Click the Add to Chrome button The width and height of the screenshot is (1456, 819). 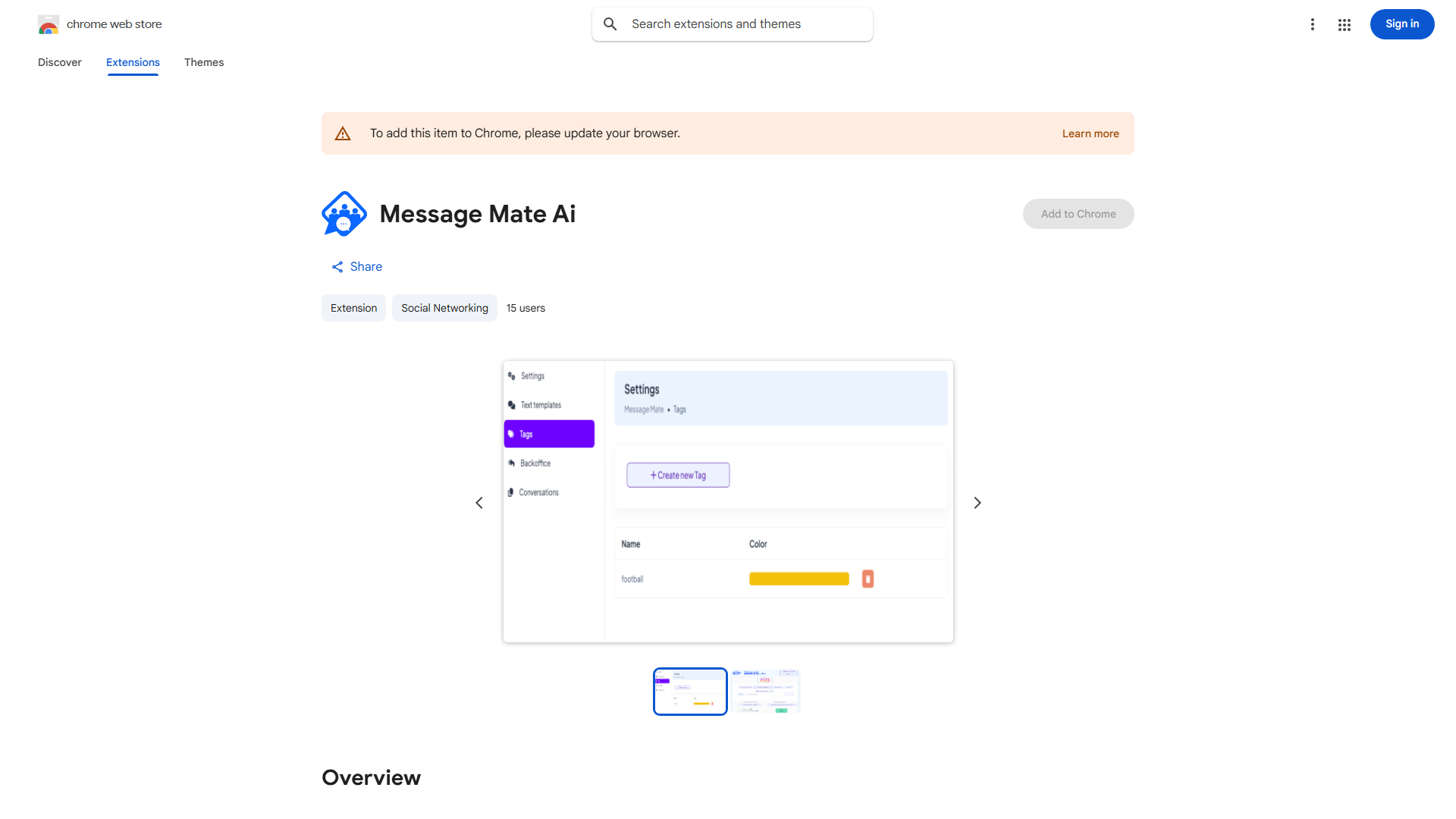(1078, 213)
